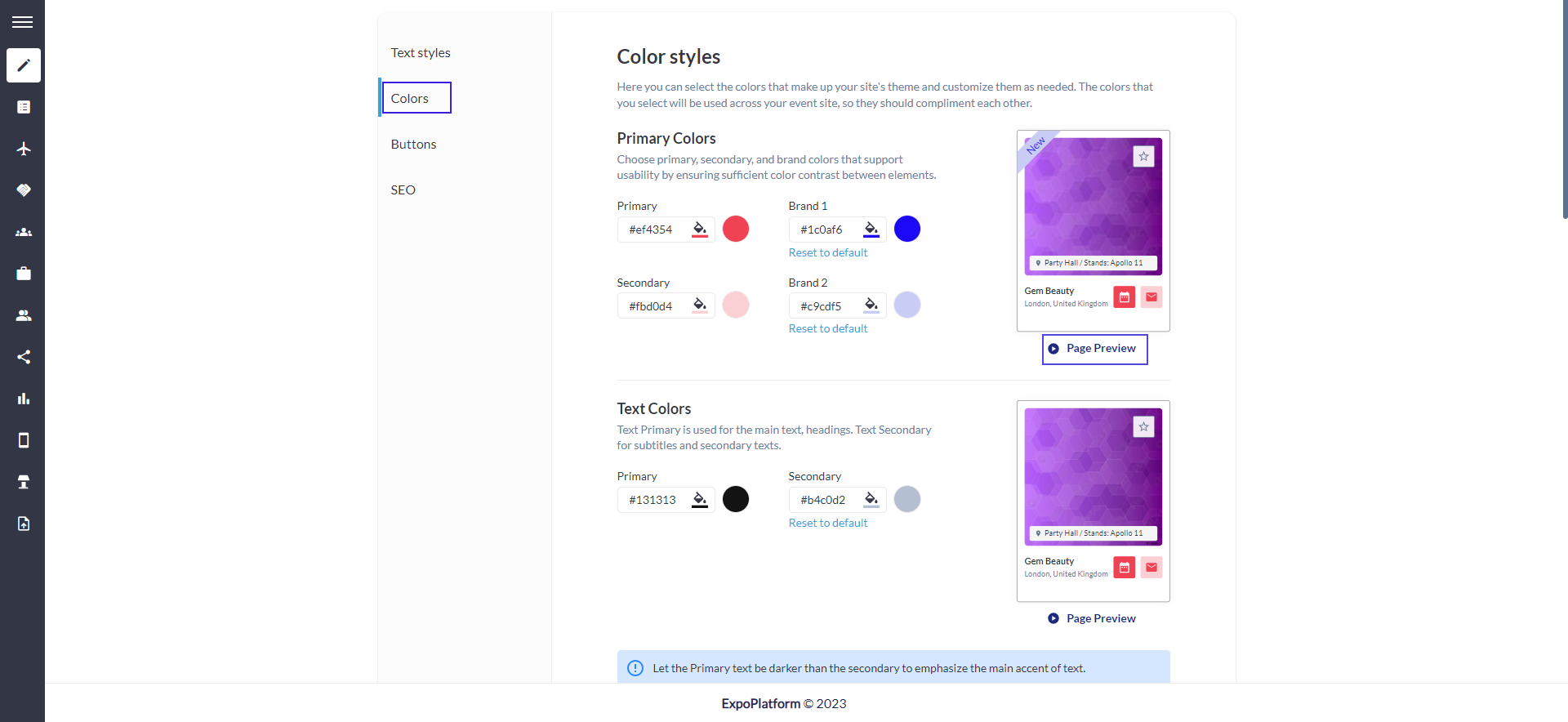Image resolution: width=1568 pixels, height=722 pixels.
Task: Switch to the Text styles tab
Action: tap(421, 52)
